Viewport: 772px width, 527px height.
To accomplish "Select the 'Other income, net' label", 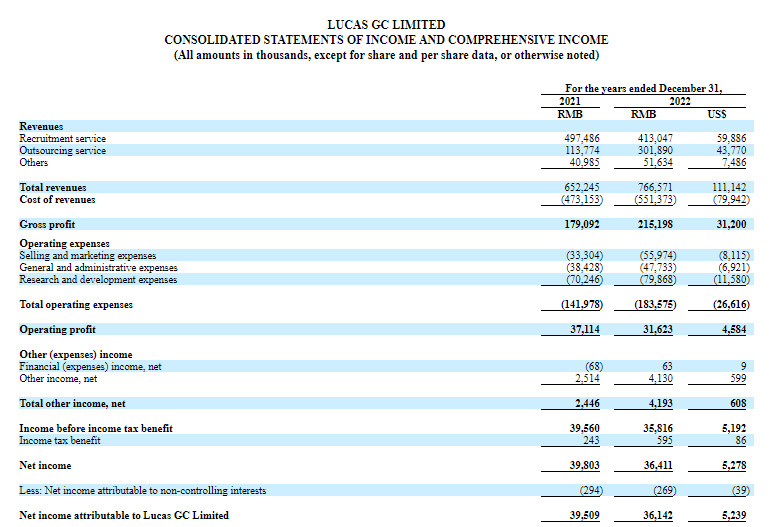I will (58, 379).
